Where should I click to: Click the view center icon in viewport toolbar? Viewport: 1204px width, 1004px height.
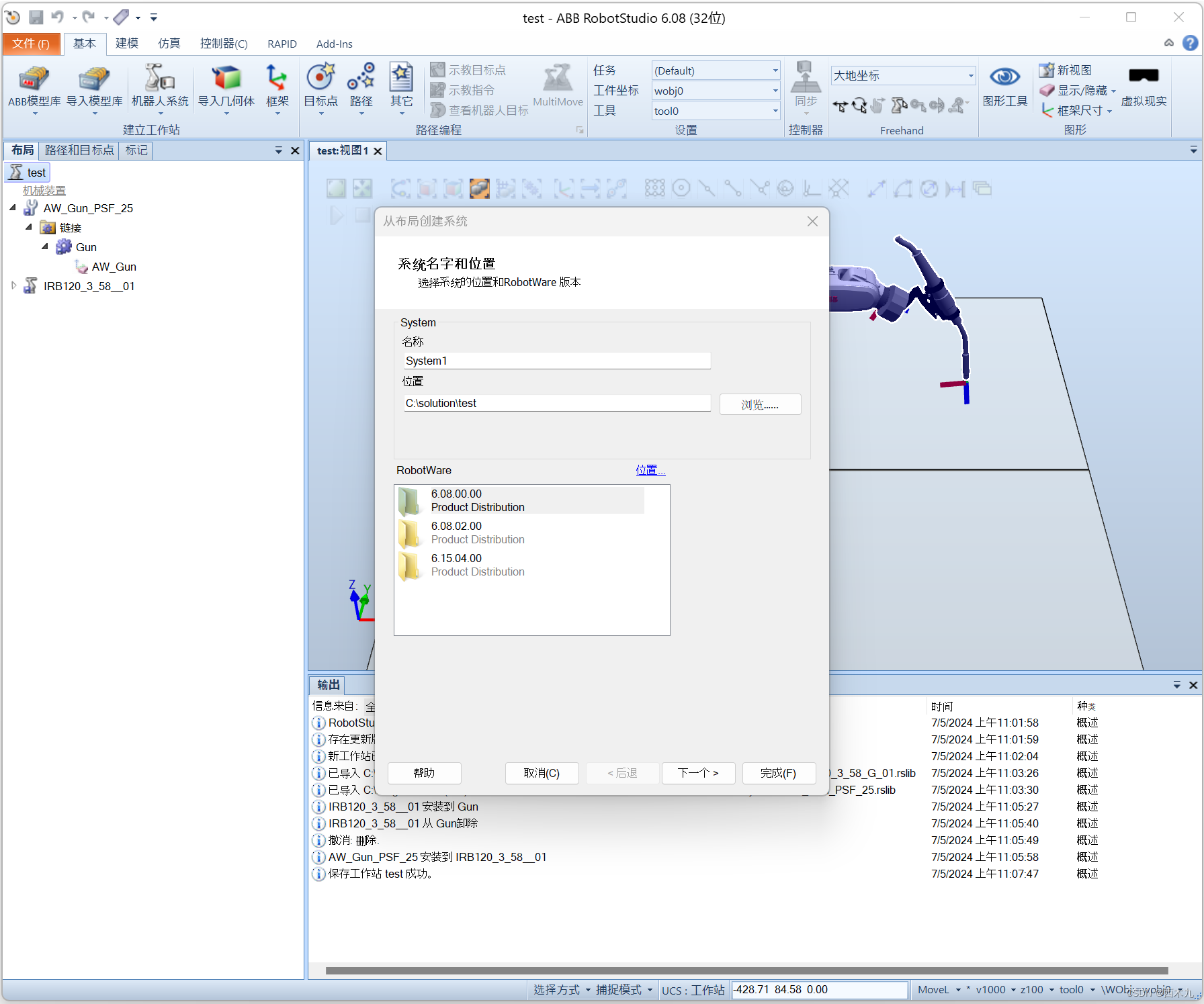pyautogui.click(x=362, y=189)
